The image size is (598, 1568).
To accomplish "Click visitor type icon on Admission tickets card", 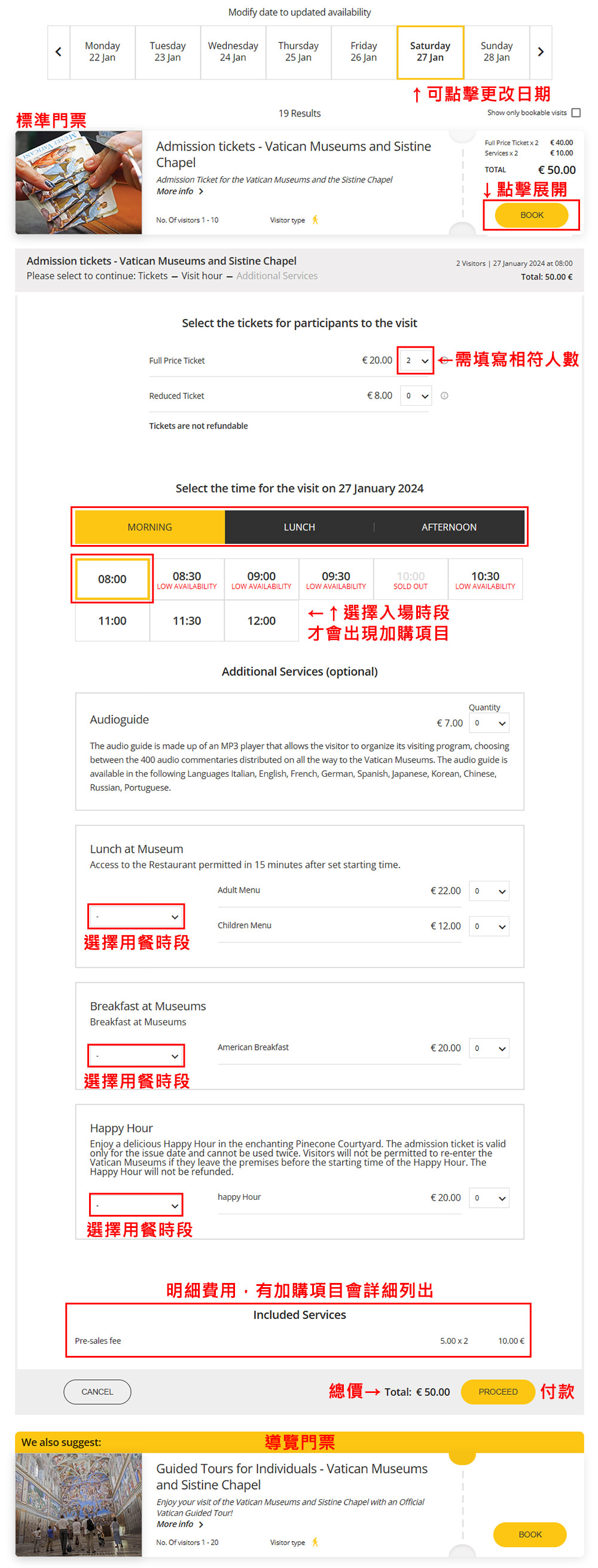I will coord(315,220).
